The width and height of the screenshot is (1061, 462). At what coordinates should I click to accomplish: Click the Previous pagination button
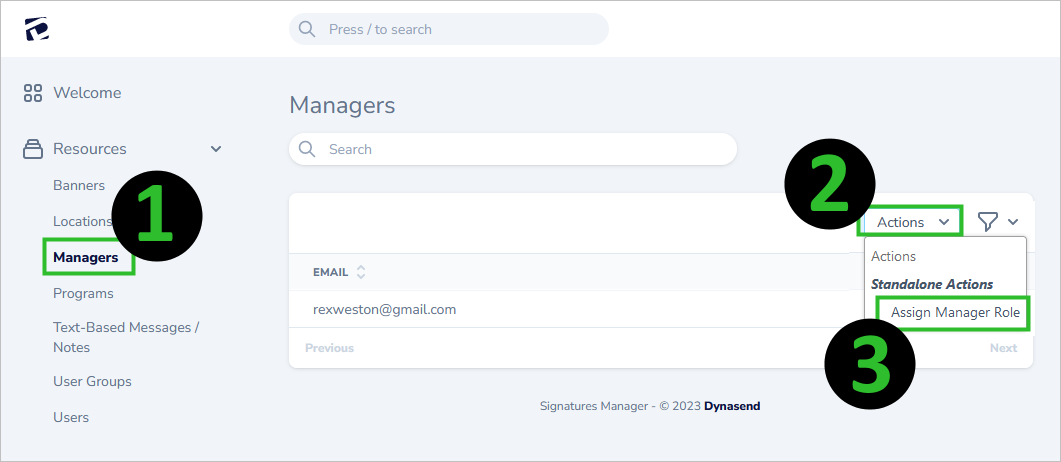point(329,348)
